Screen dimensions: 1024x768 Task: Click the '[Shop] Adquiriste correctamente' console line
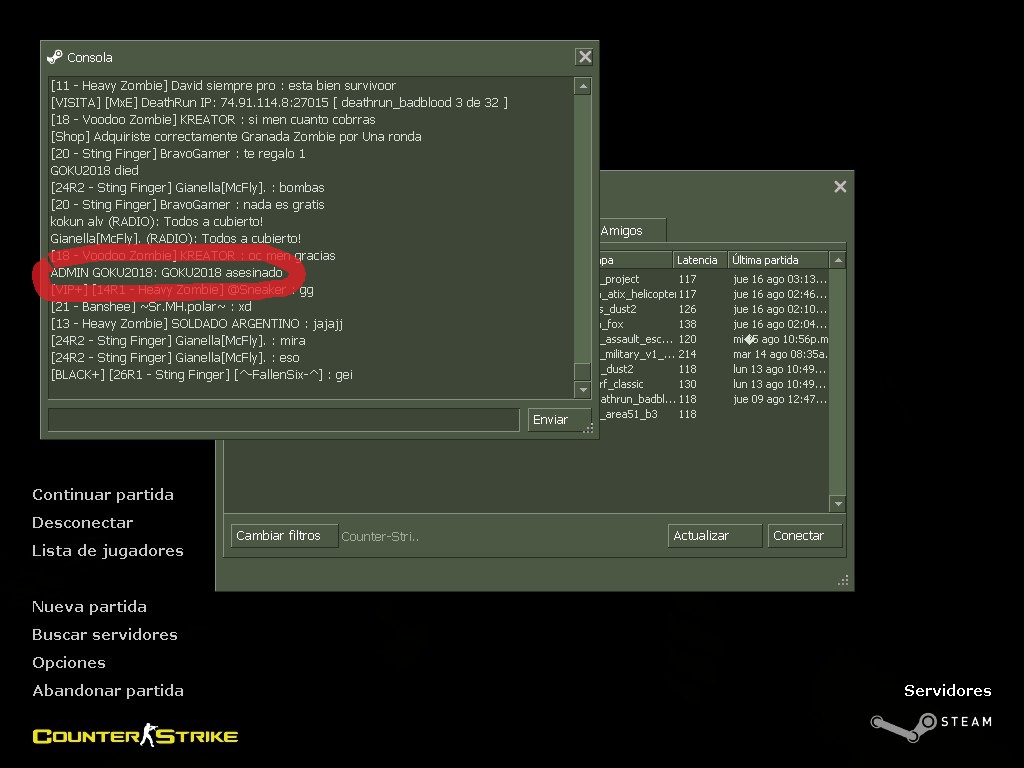click(236, 136)
